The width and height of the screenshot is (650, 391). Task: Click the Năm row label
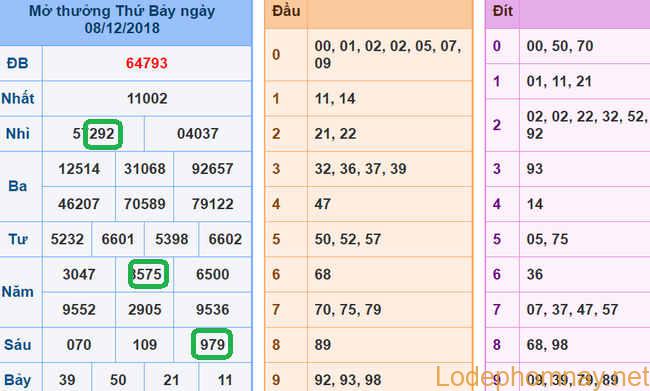(x=17, y=292)
